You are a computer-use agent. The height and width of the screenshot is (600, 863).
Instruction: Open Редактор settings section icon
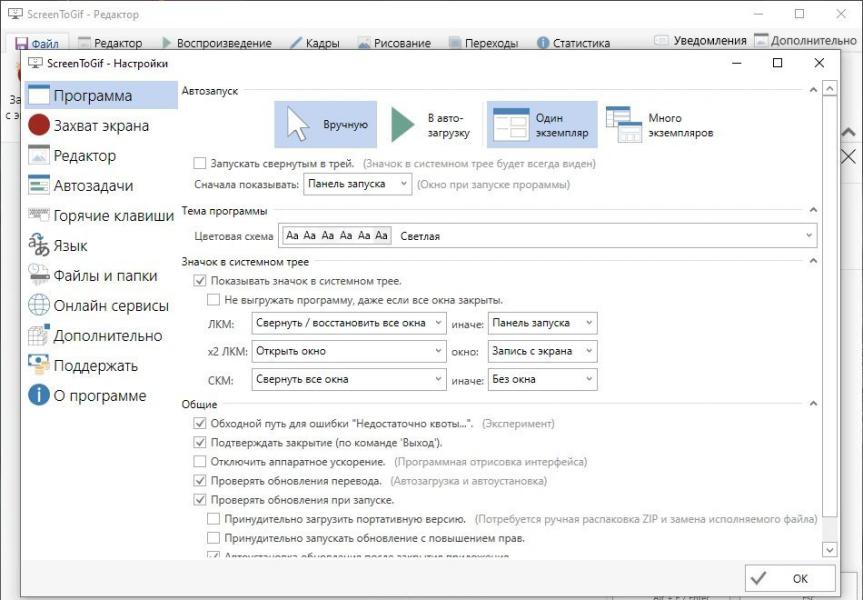pos(39,155)
